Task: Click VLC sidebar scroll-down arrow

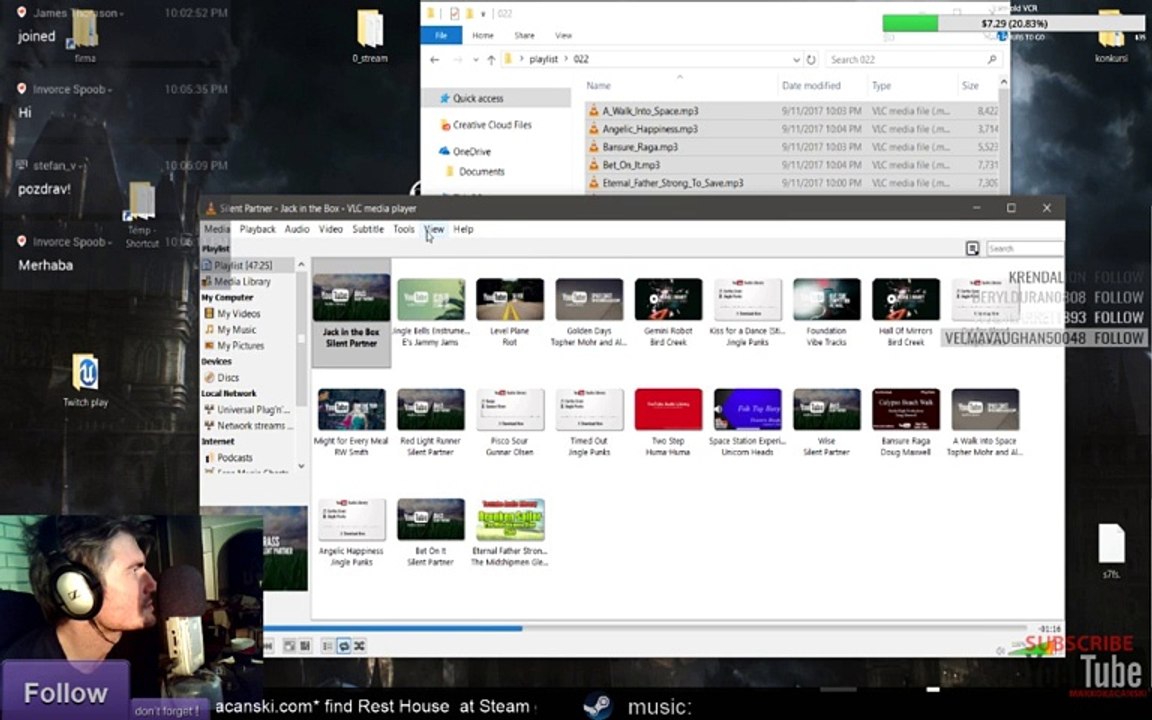Action: [x=301, y=467]
